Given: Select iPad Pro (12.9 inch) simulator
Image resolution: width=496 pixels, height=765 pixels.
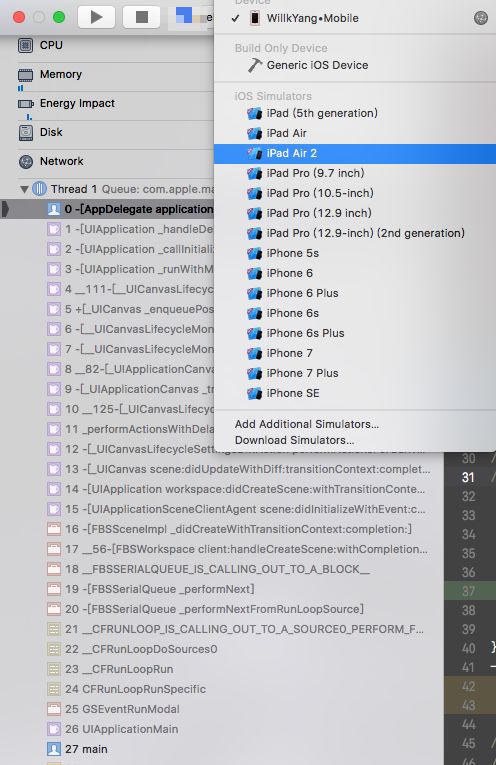Looking at the screenshot, I should (x=355, y=213).
